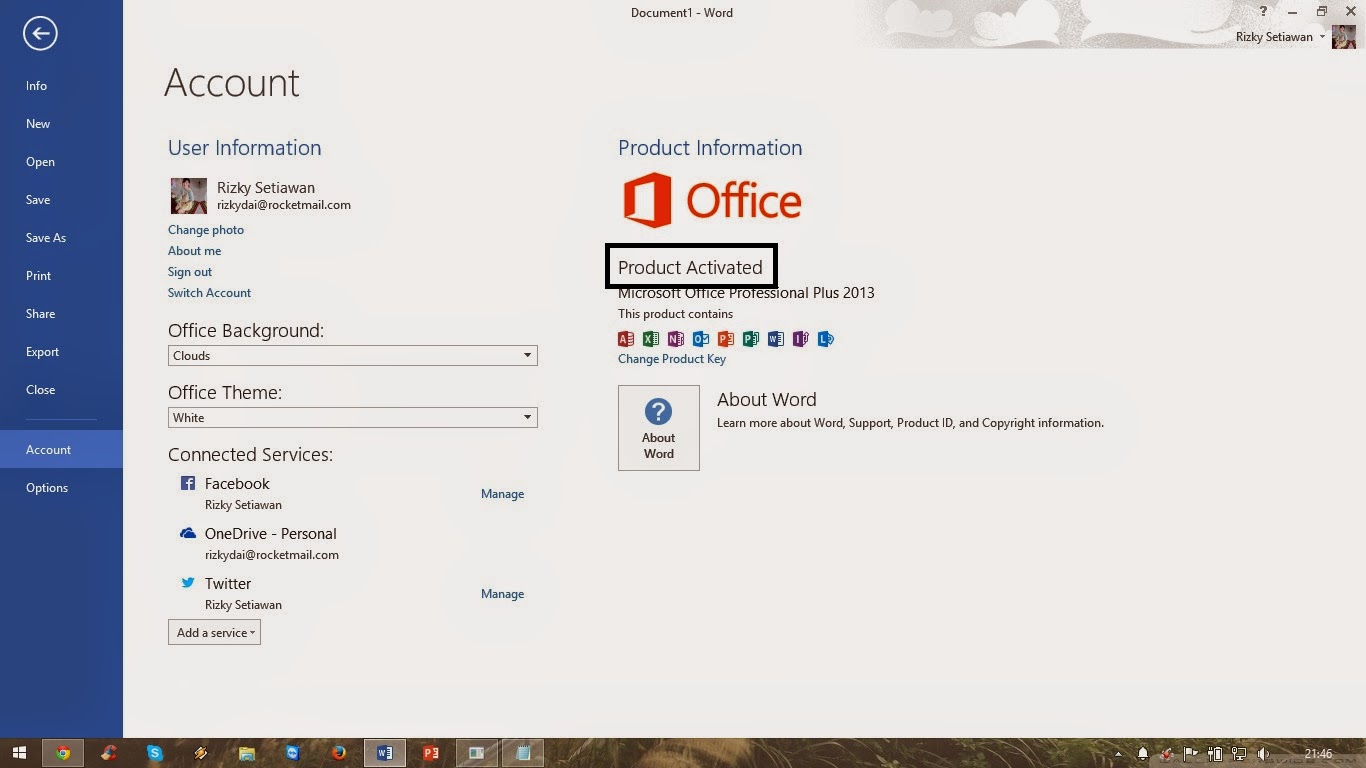1366x768 pixels.
Task: Launch Skype from the taskbar
Action: click(155, 753)
